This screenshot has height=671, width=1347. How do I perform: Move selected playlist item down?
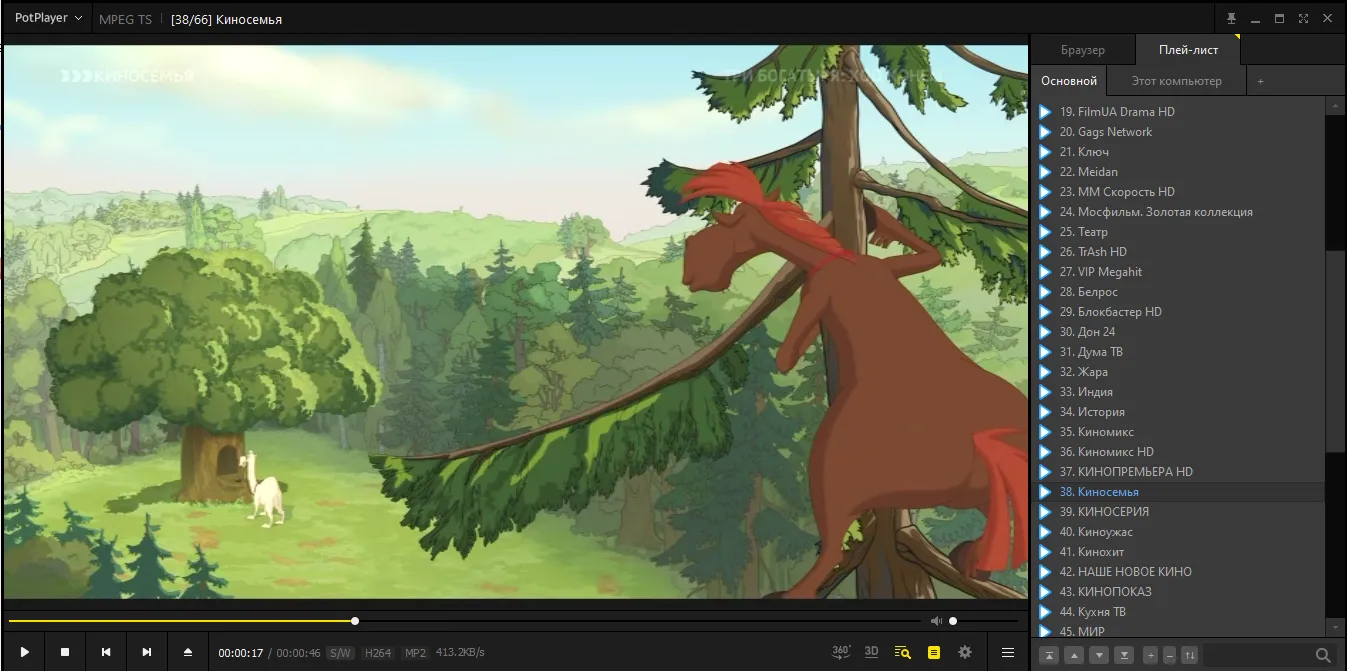[x=1099, y=655]
